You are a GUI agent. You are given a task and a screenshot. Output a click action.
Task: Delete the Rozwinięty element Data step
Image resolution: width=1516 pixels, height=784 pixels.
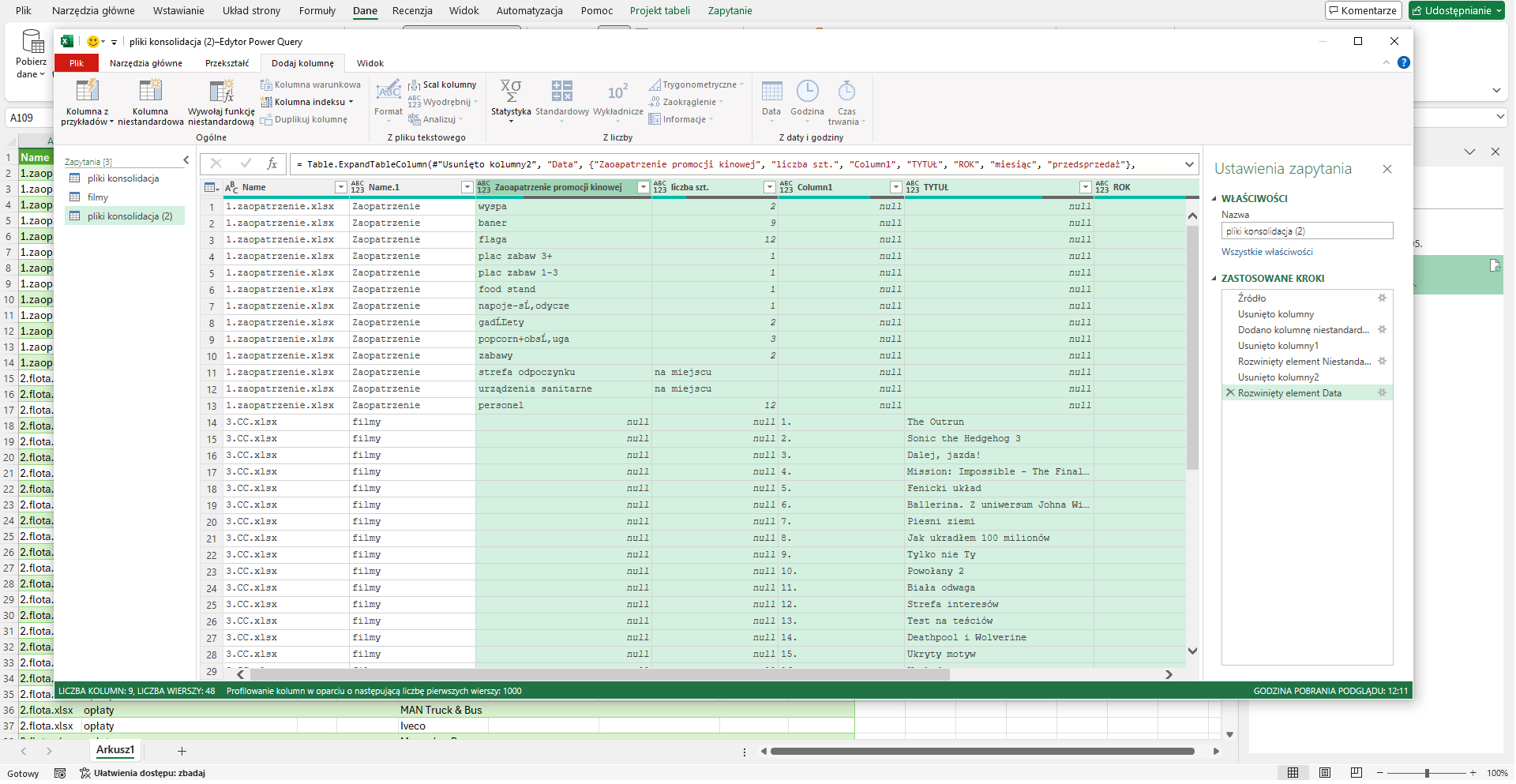coord(1231,392)
